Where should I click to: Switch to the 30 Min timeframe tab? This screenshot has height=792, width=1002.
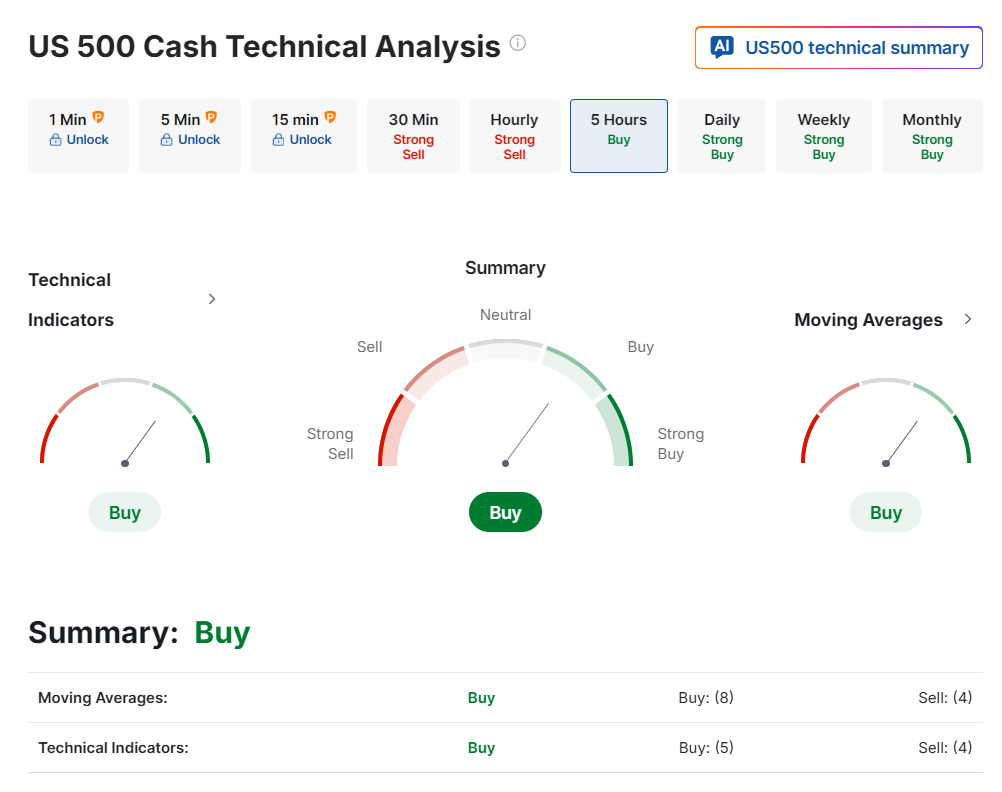[413, 136]
